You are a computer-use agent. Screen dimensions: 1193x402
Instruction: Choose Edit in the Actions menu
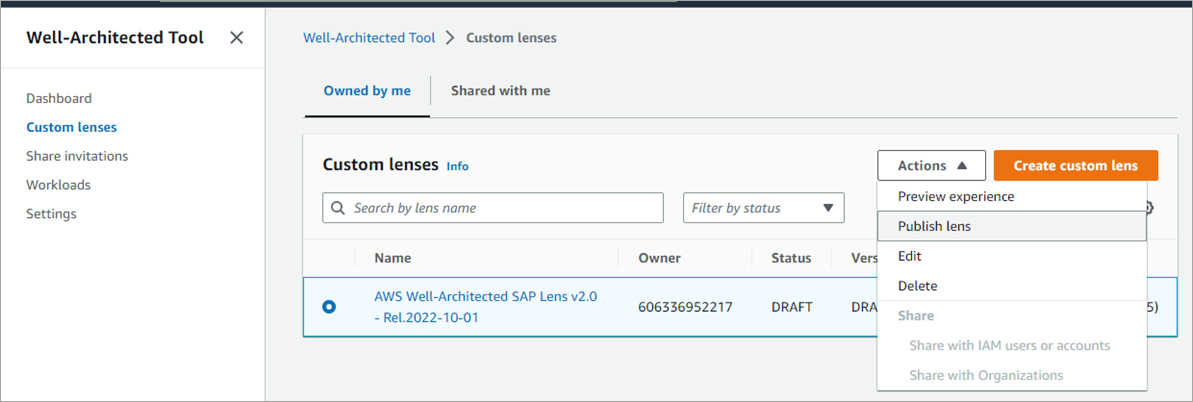(x=909, y=256)
